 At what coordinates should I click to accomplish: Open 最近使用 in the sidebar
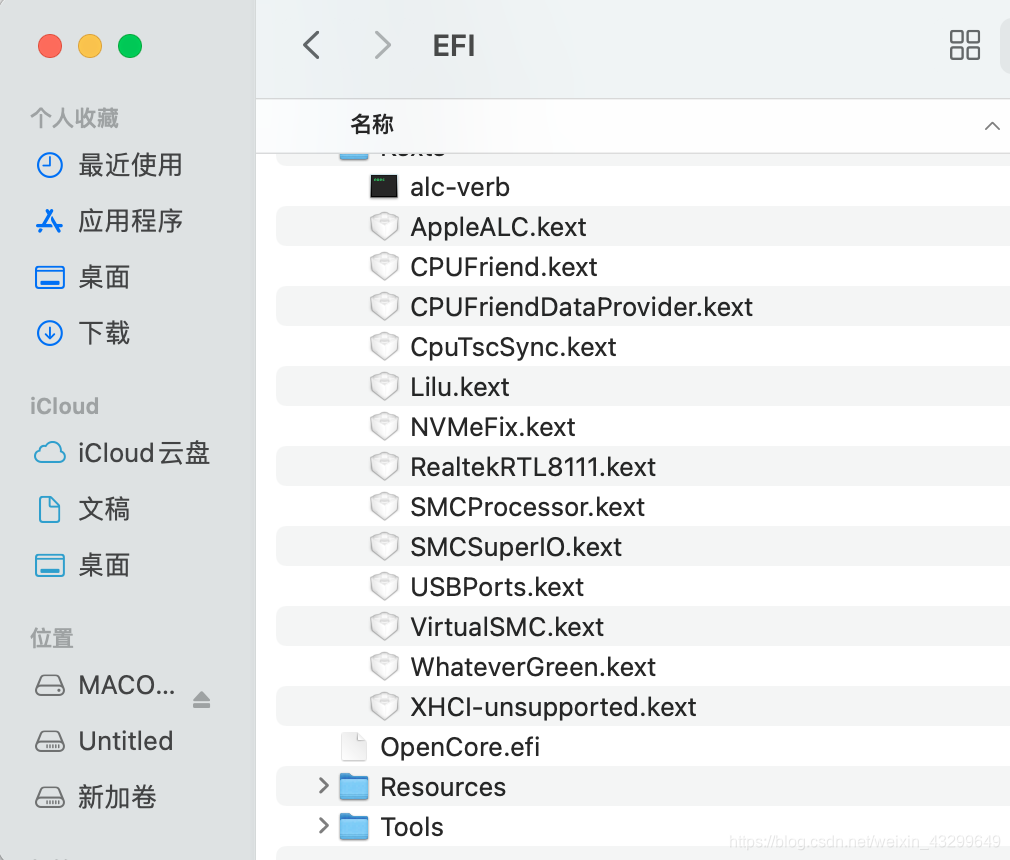tap(131, 165)
